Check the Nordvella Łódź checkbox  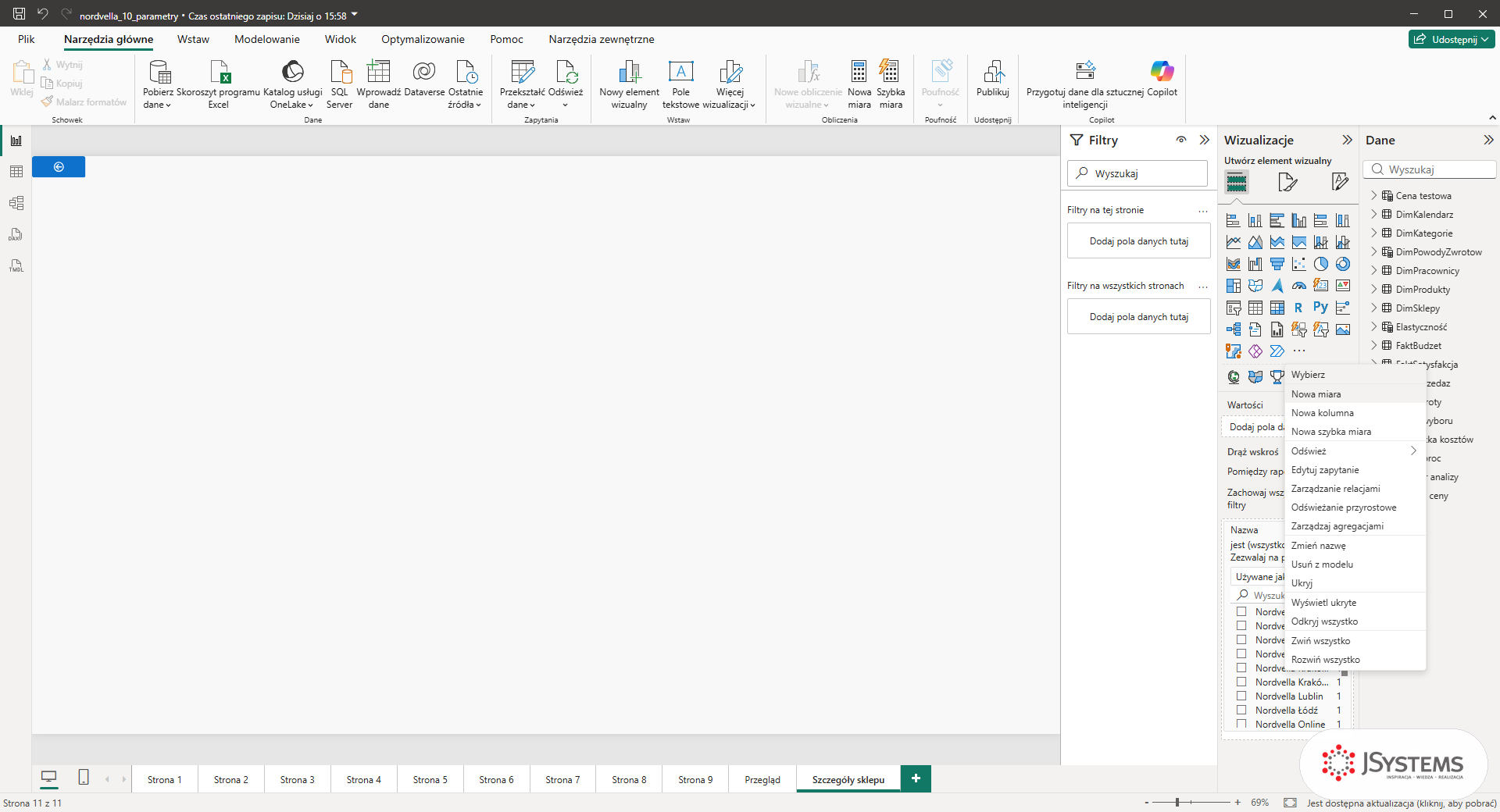click(1241, 710)
